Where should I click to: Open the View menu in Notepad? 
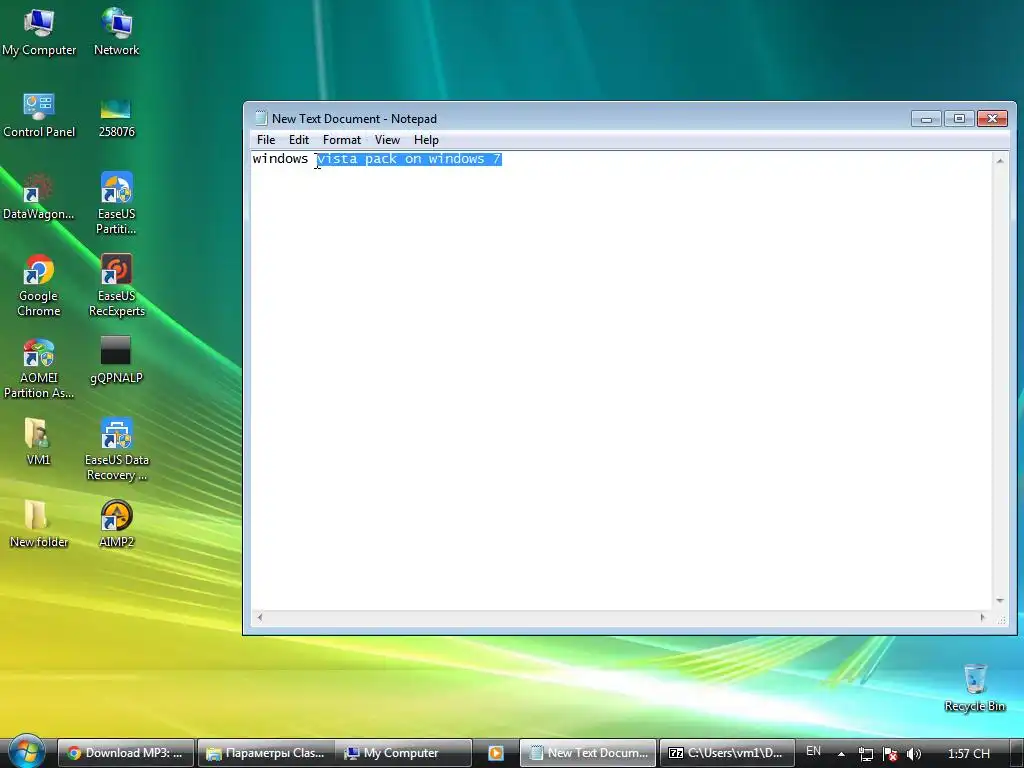[x=387, y=140]
